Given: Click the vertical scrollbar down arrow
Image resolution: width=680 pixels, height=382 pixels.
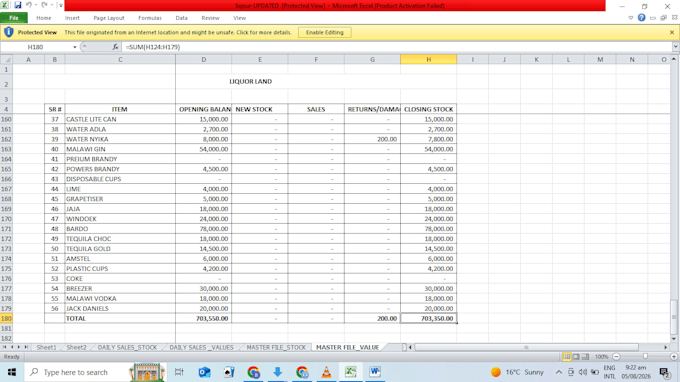Looking at the screenshot, I should pos(673,339).
